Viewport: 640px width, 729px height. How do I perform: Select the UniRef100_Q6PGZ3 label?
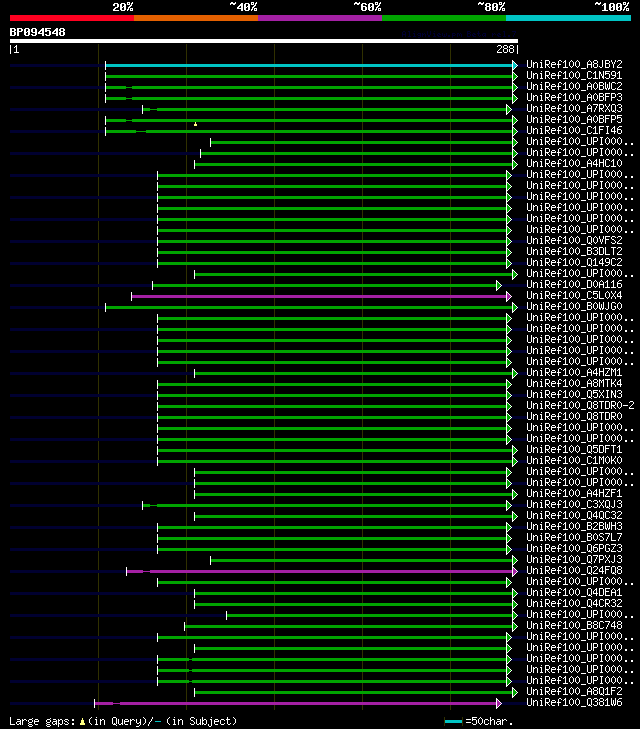click(574, 549)
